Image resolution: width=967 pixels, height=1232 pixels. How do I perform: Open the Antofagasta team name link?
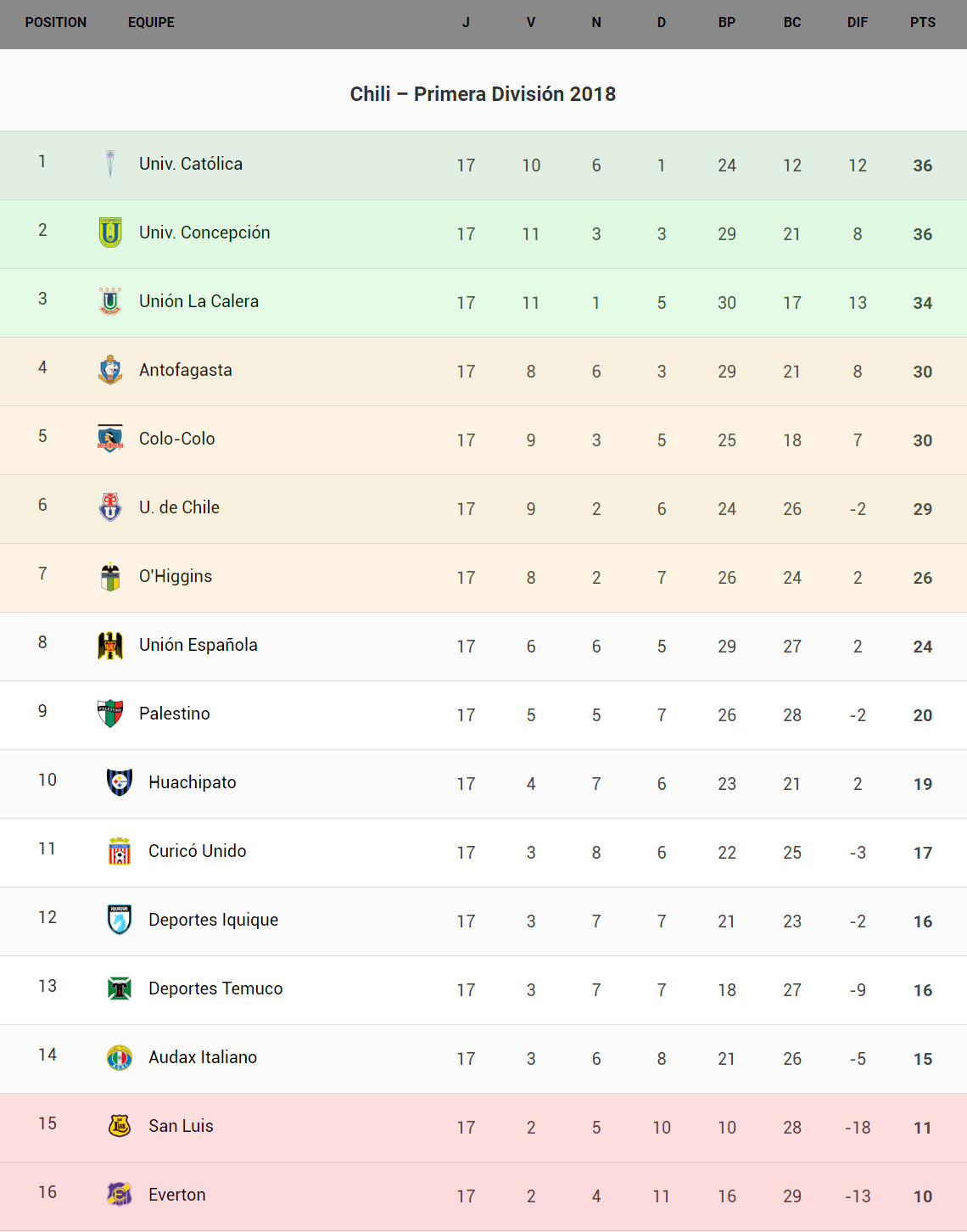click(x=186, y=370)
